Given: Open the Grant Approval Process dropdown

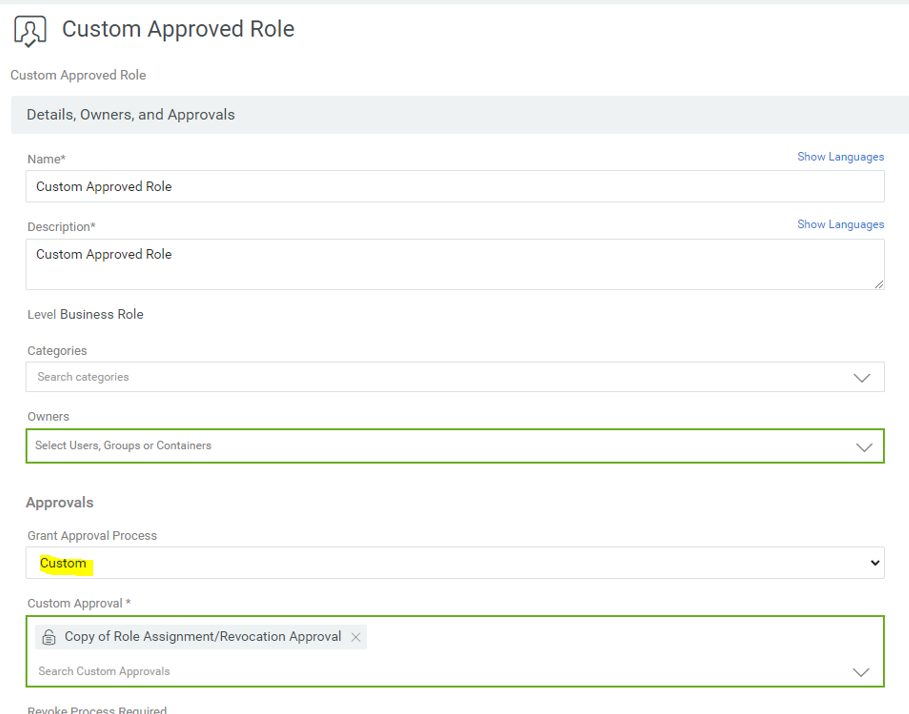Looking at the screenshot, I should click(x=454, y=563).
